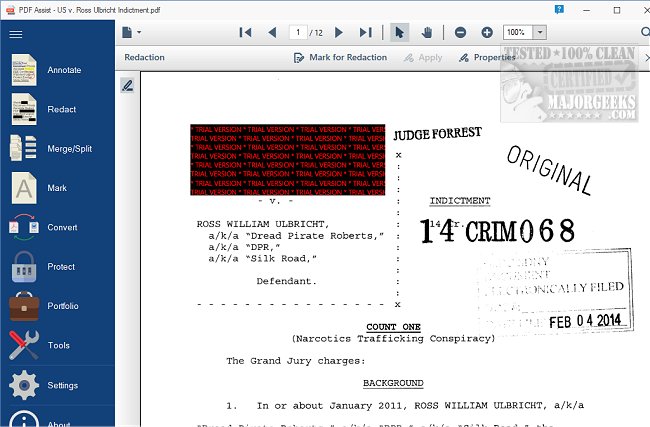Click Mark for Redaction

tap(340, 58)
